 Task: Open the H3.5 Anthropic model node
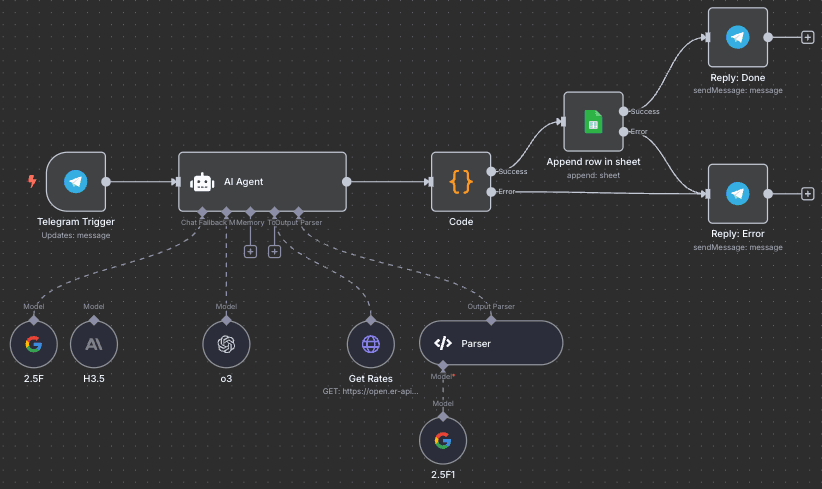click(x=94, y=344)
